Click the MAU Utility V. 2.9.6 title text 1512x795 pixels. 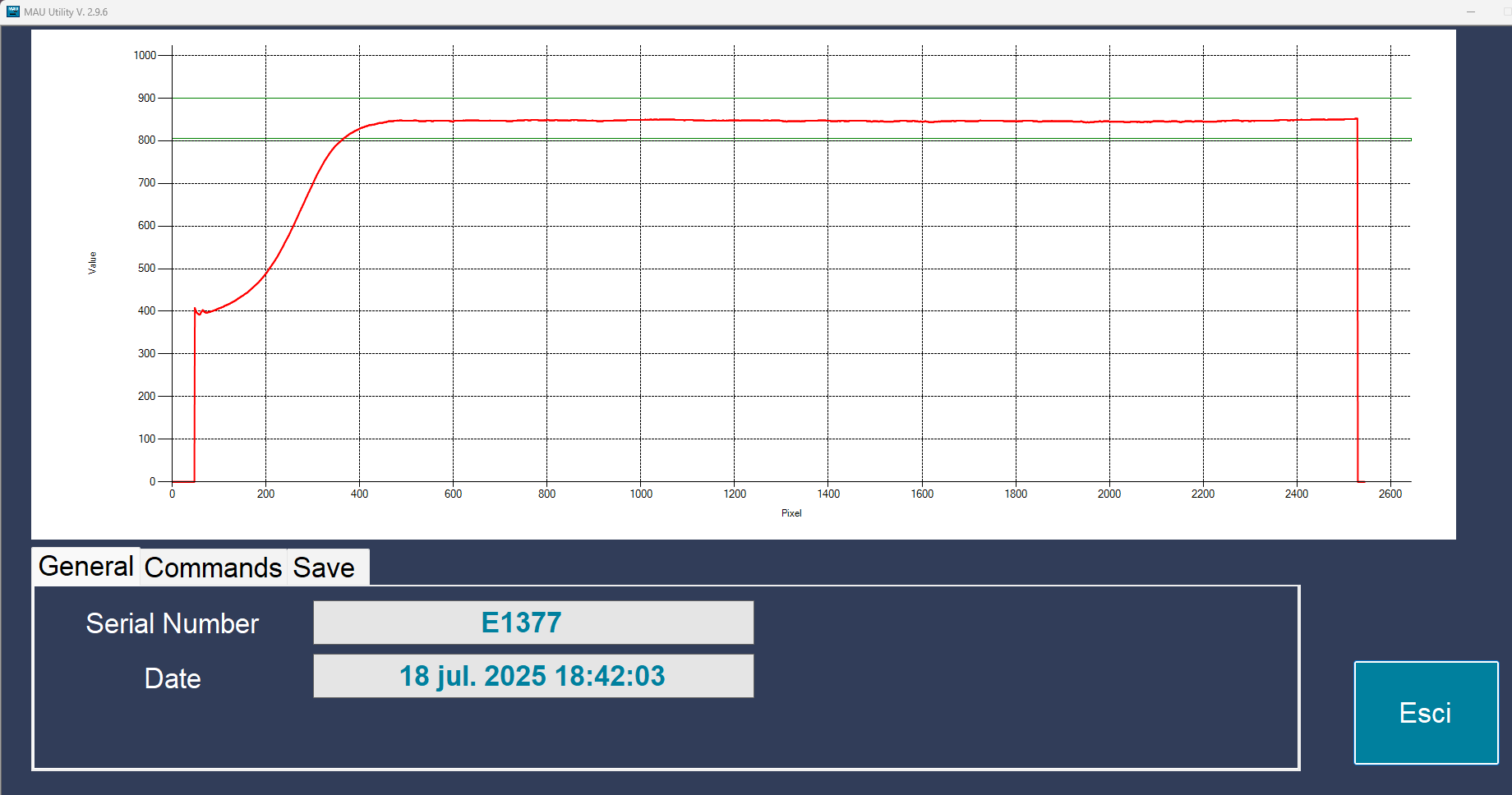(x=66, y=12)
